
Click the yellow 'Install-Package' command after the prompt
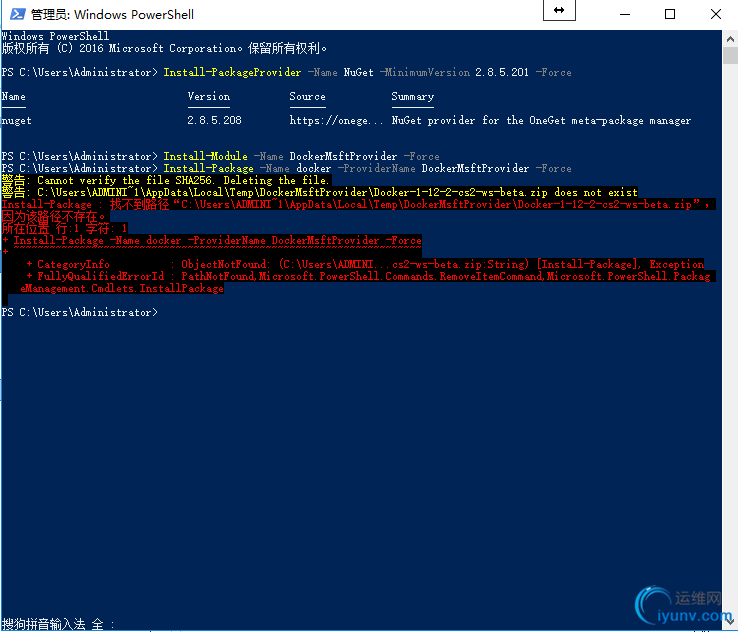(x=209, y=168)
